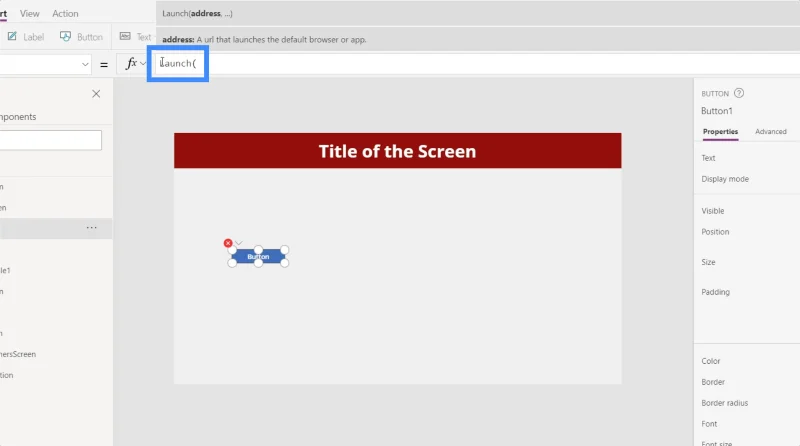Image resolution: width=800 pixels, height=446 pixels.
Task: Click the search box in left panel
Action: 51,140
